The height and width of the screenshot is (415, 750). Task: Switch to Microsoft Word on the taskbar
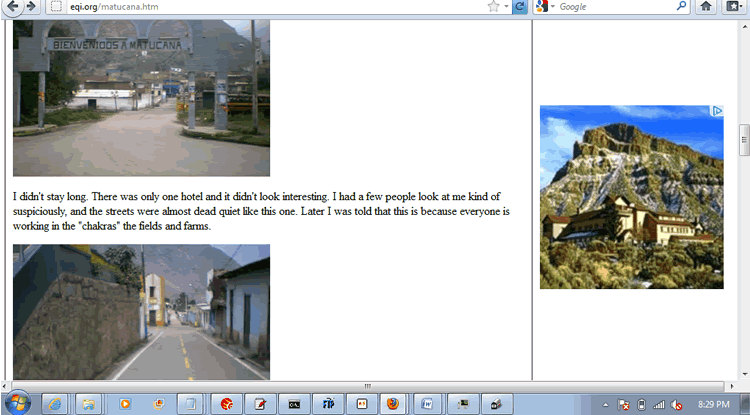tap(427, 404)
